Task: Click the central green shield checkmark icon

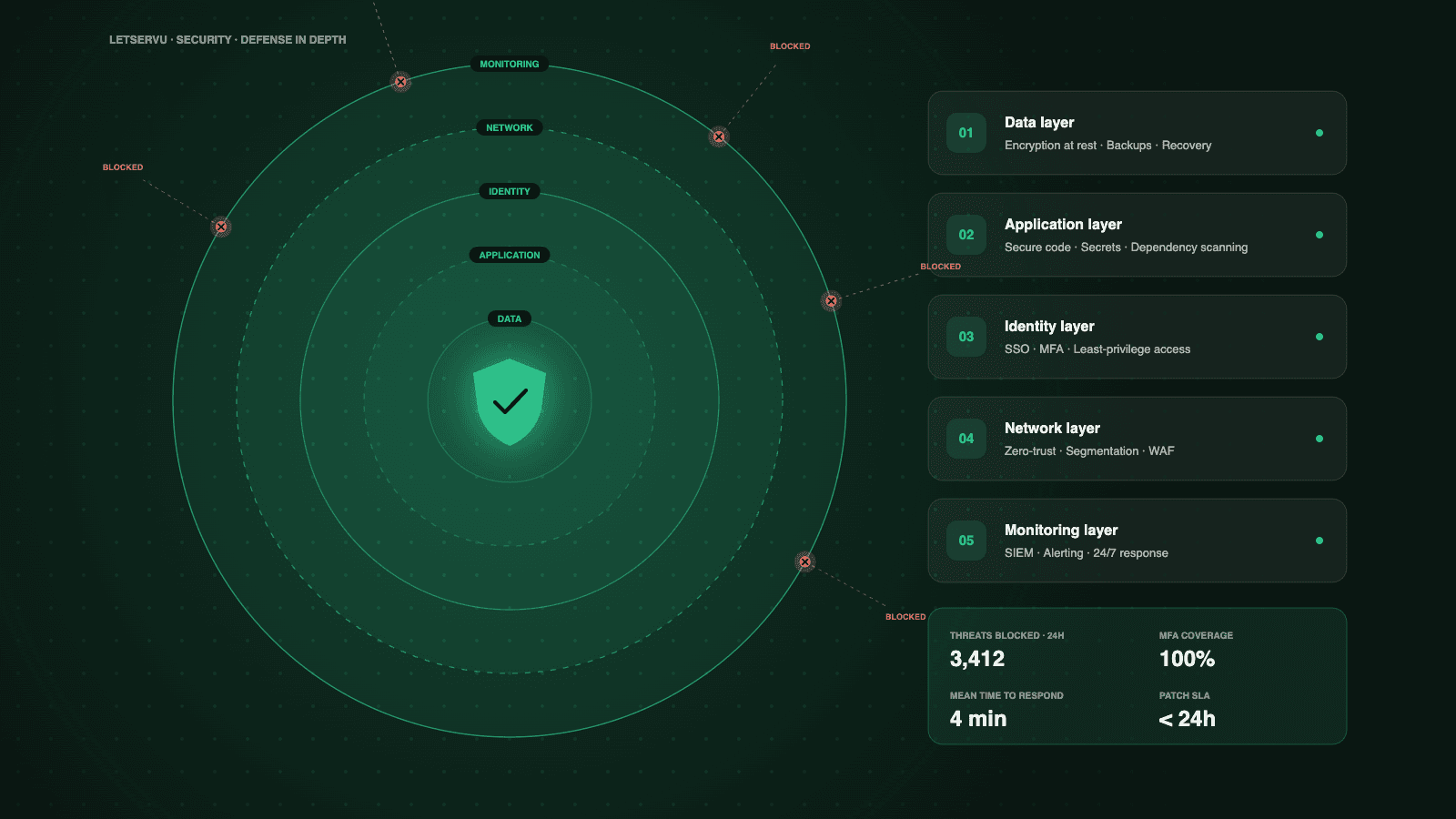Action: coord(510,401)
